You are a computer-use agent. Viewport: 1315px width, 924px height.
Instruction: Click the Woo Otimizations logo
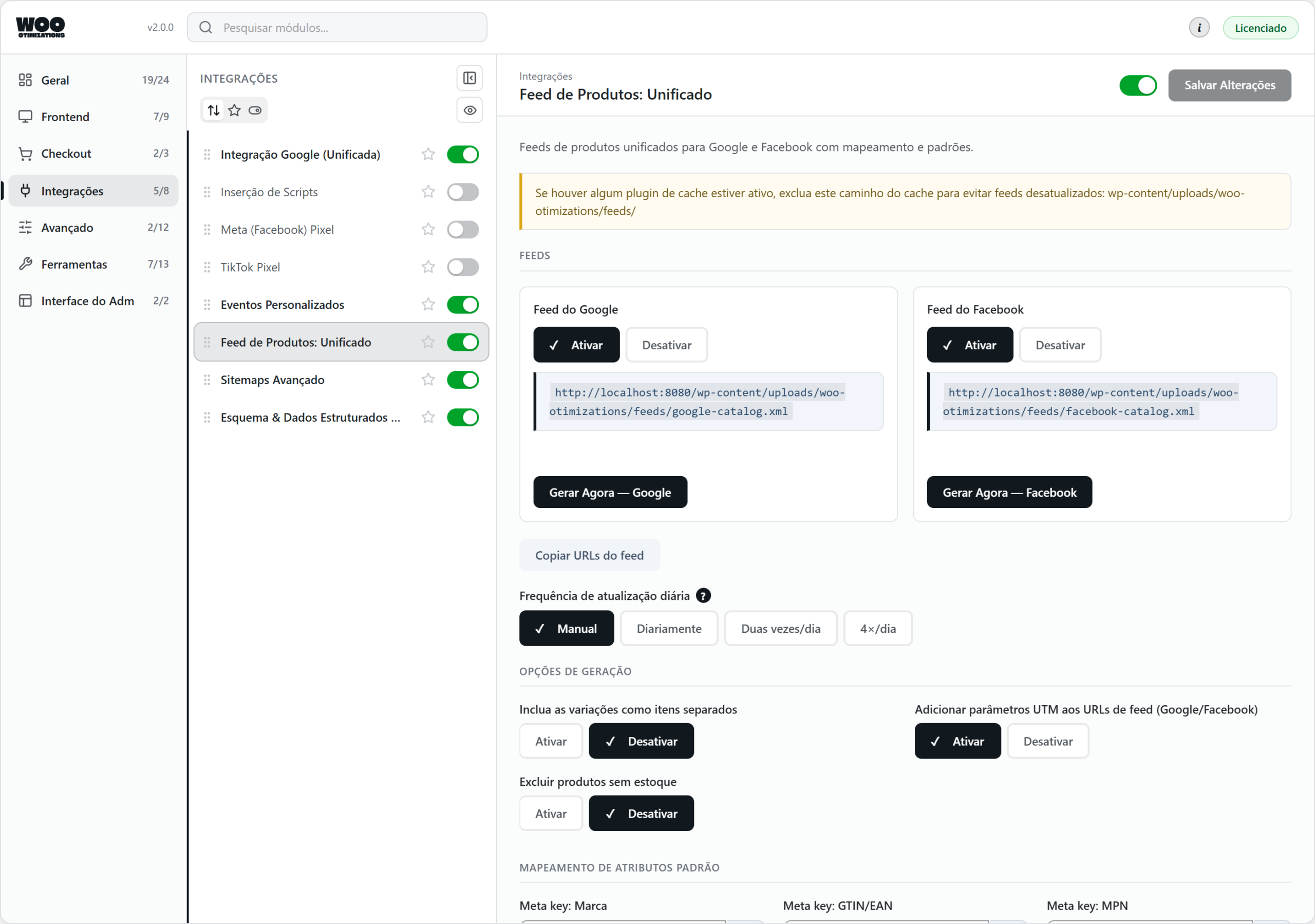(41, 27)
